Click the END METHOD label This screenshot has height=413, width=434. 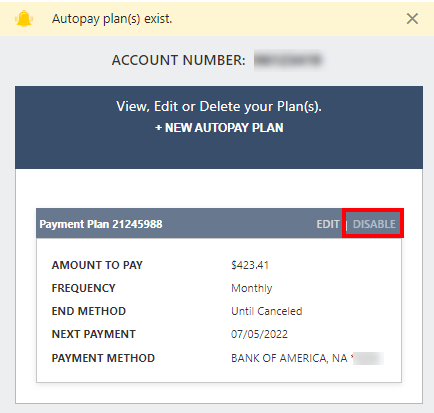(x=89, y=311)
